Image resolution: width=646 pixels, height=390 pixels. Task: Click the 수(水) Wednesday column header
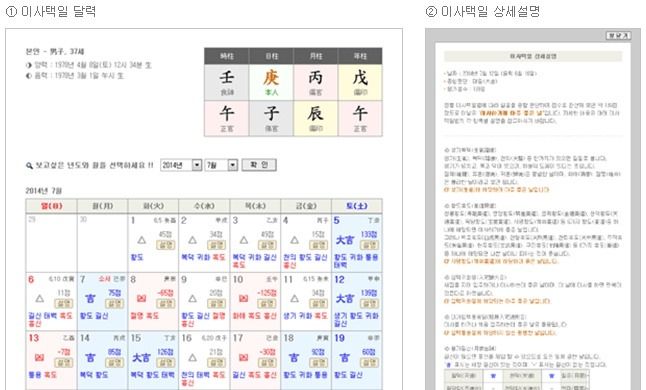pos(204,206)
